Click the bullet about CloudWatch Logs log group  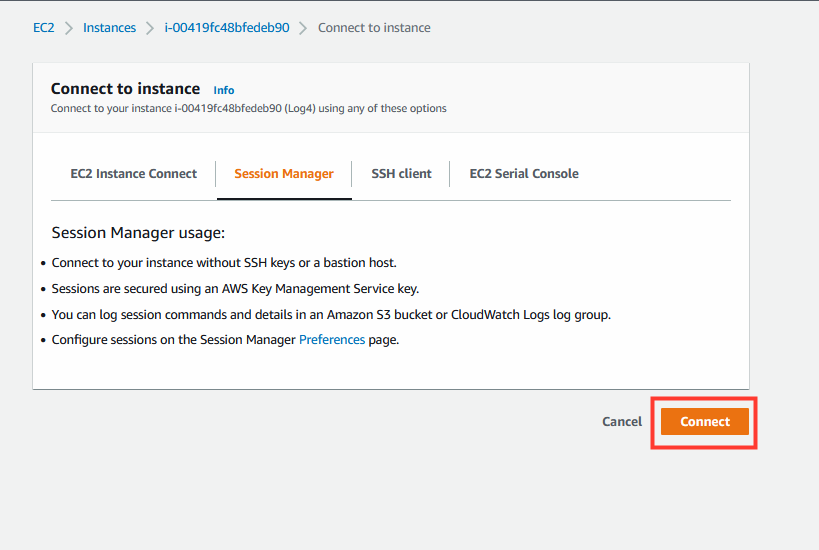click(331, 315)
